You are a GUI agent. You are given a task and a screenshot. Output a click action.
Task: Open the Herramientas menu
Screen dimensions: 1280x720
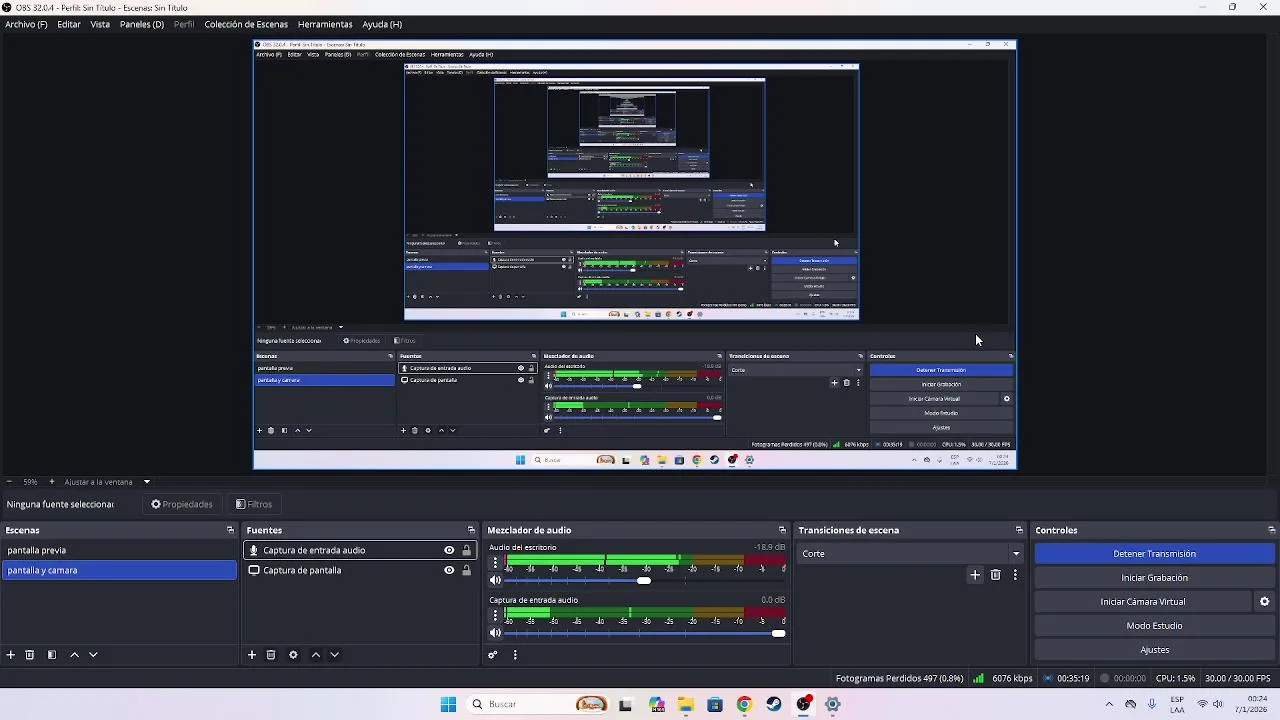coord(325,24)
